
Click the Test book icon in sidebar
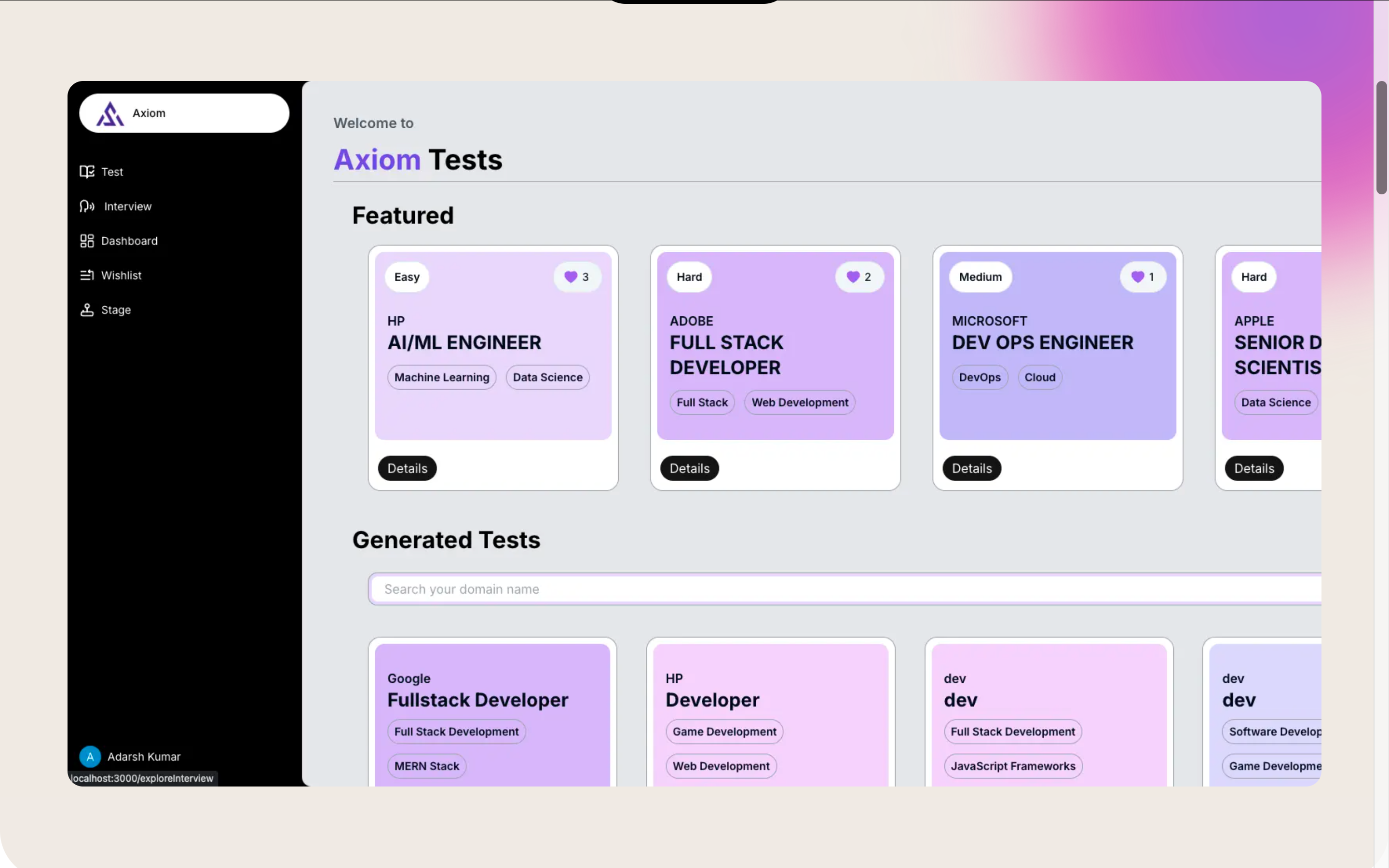pyautogui.click(x=87, y=172)
